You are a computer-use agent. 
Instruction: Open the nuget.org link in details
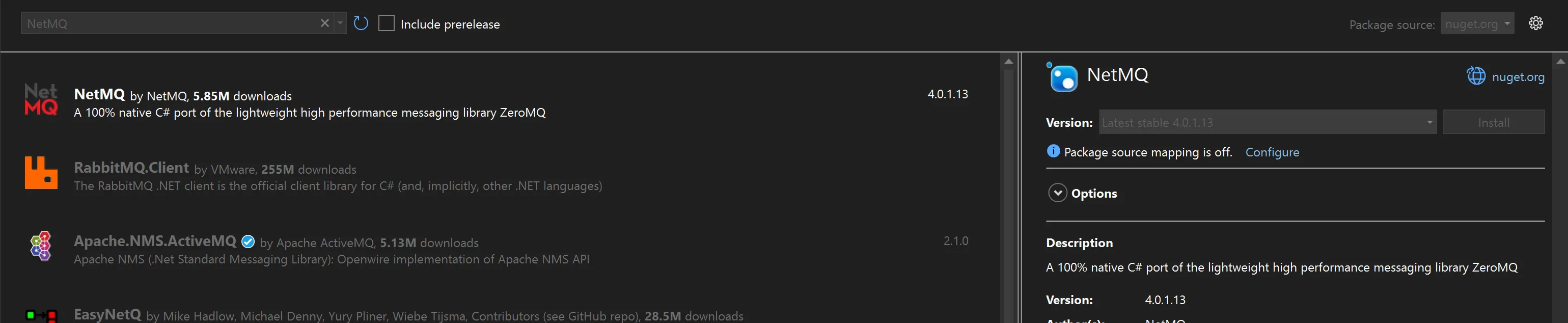click(x=1518, y=77)
